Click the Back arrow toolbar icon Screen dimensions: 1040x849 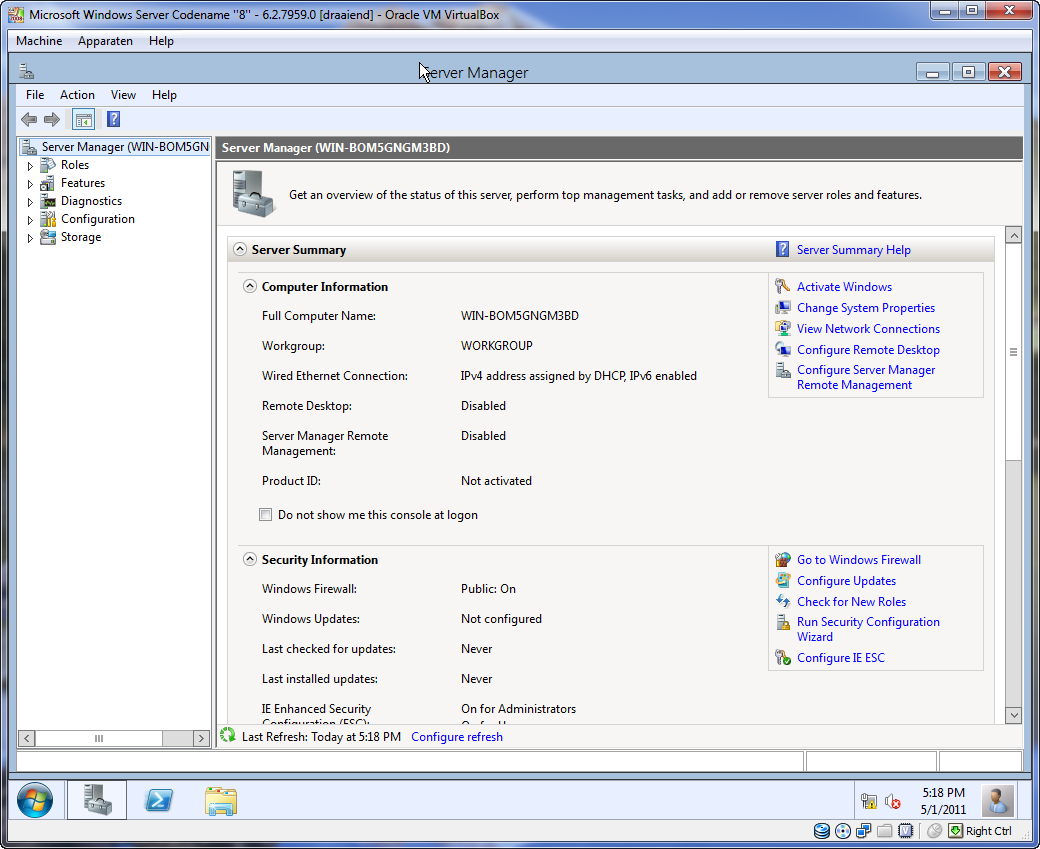[x=29, y=119]
